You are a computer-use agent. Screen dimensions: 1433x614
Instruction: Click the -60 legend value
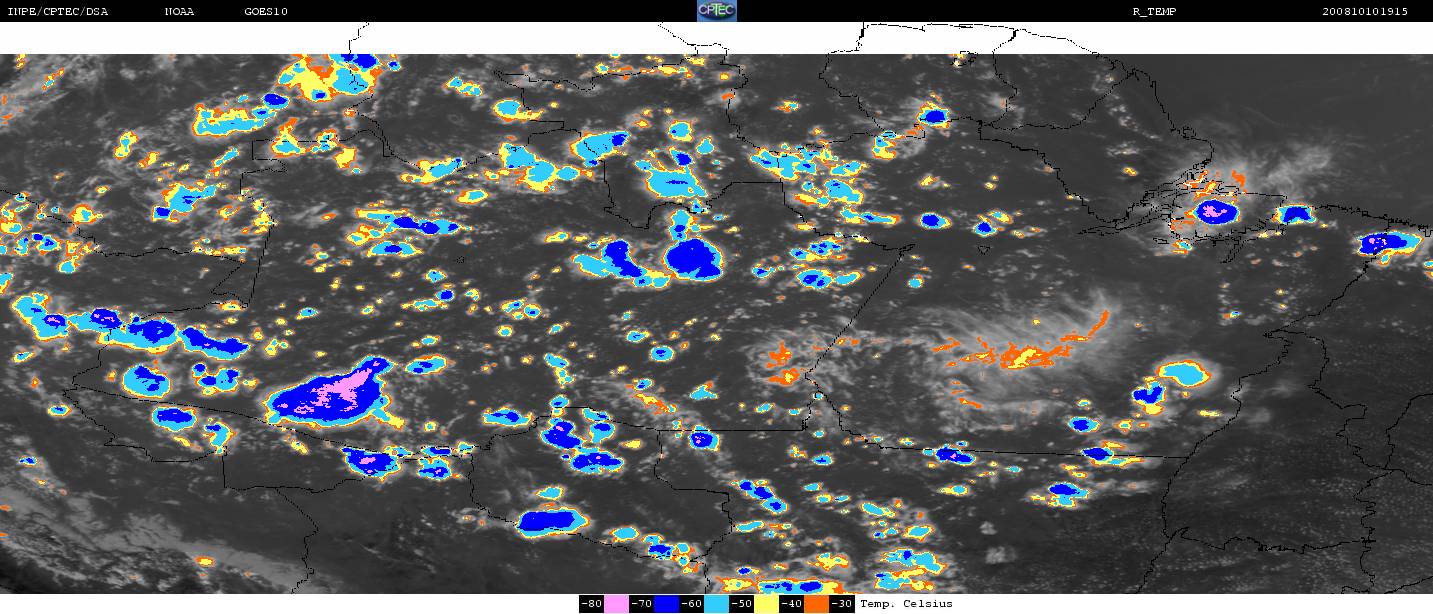click(691, 604)
